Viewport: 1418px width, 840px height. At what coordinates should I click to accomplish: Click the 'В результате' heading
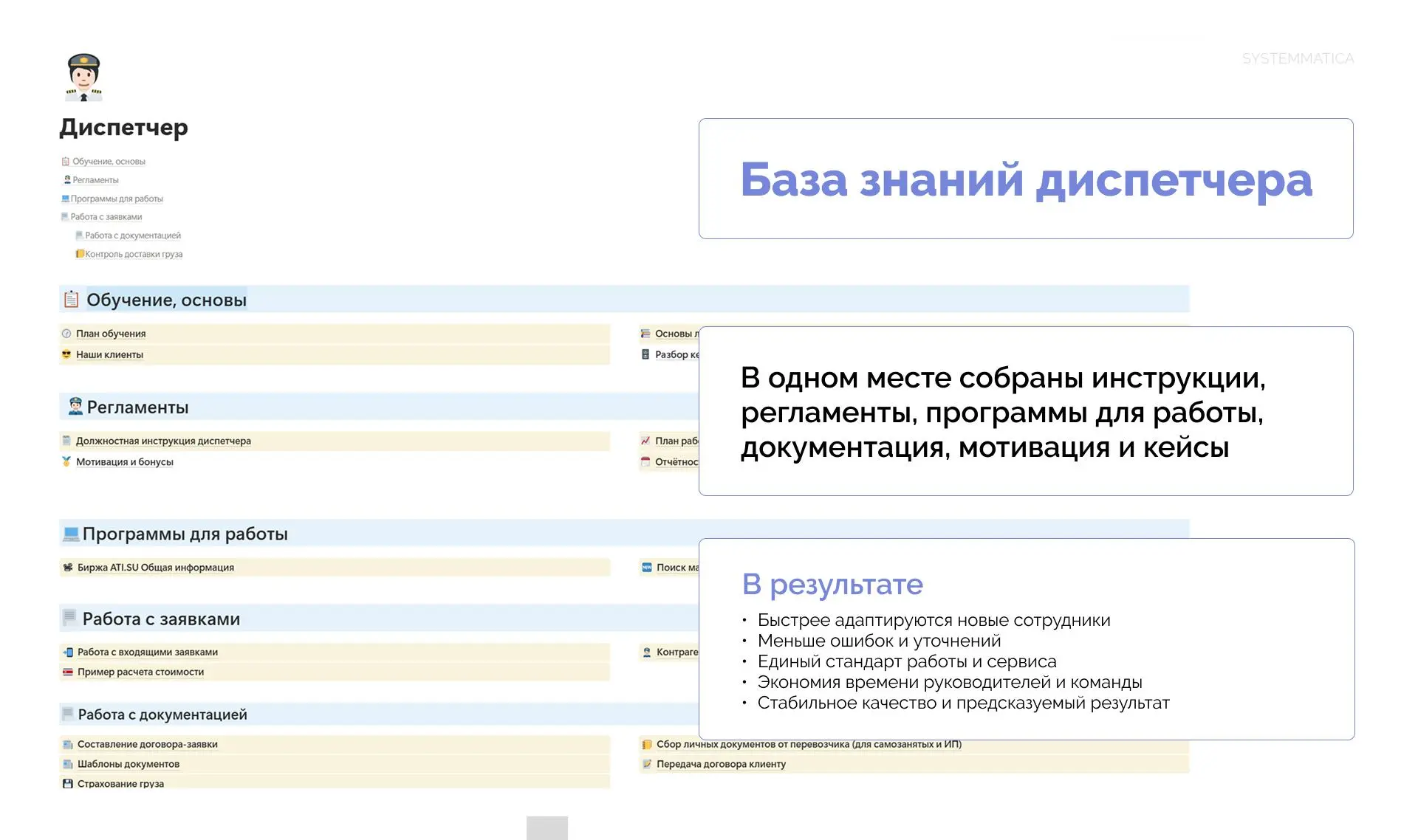point(832,584)
